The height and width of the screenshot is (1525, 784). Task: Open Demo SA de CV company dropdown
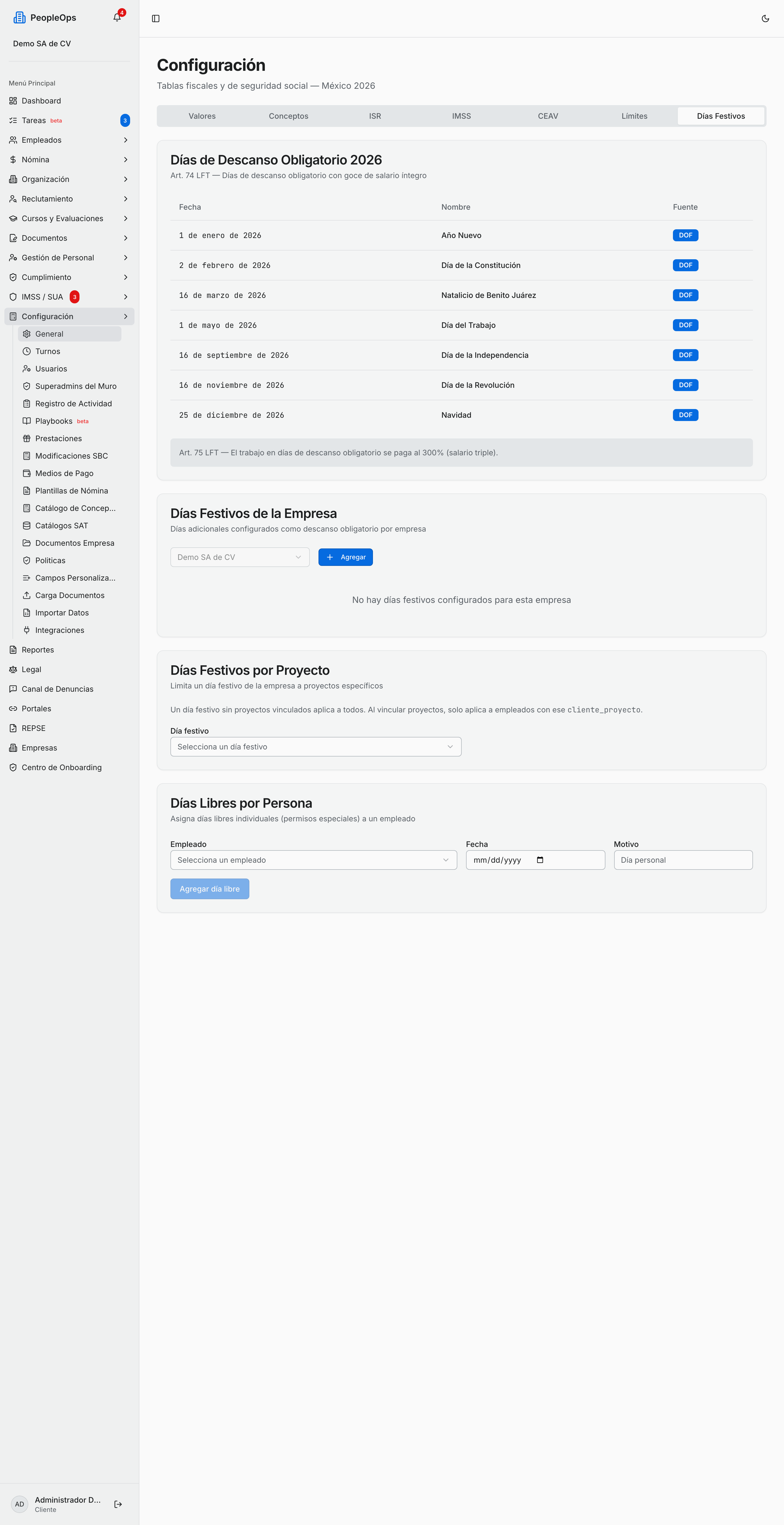(240, 557)
